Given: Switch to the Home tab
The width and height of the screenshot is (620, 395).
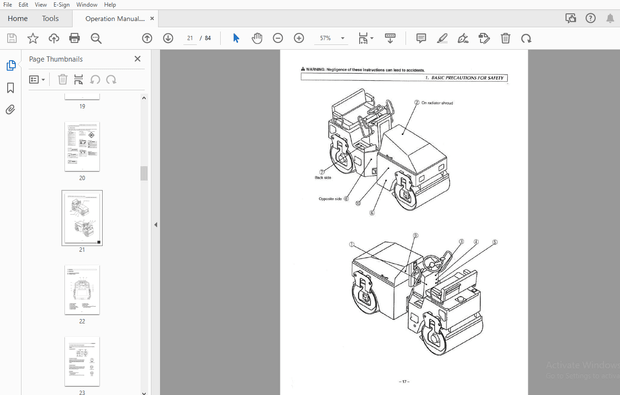Looking at the screenshot, I should click(17, 19).
